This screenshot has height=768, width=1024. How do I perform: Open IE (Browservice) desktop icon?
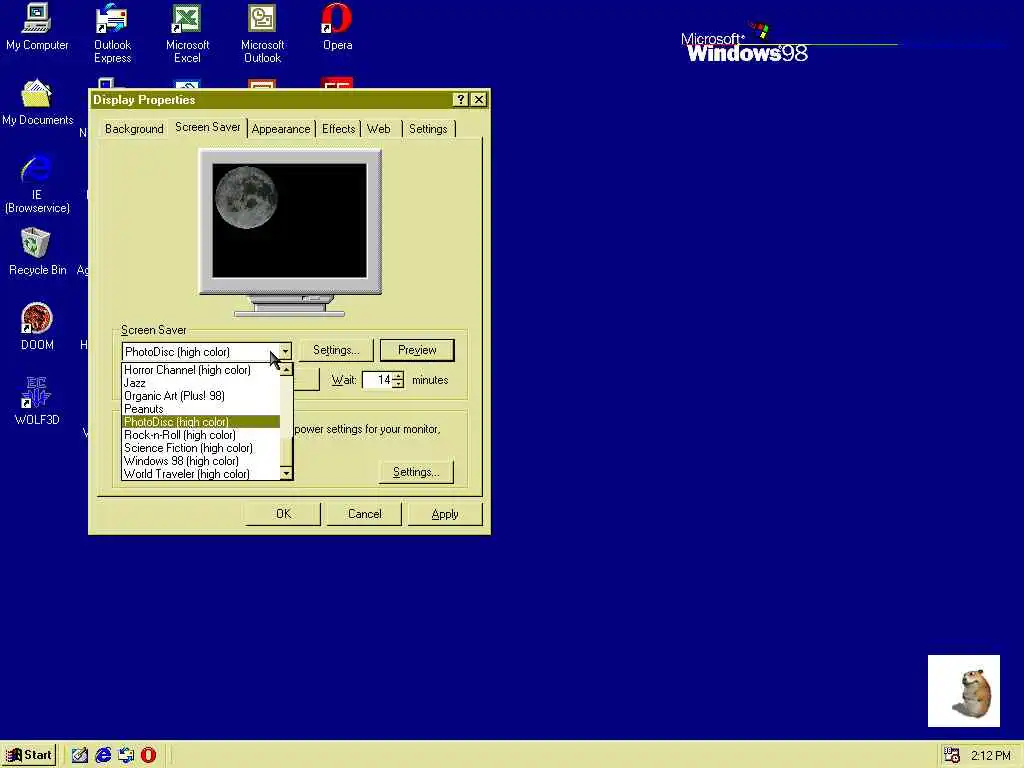tap(37, 184)
